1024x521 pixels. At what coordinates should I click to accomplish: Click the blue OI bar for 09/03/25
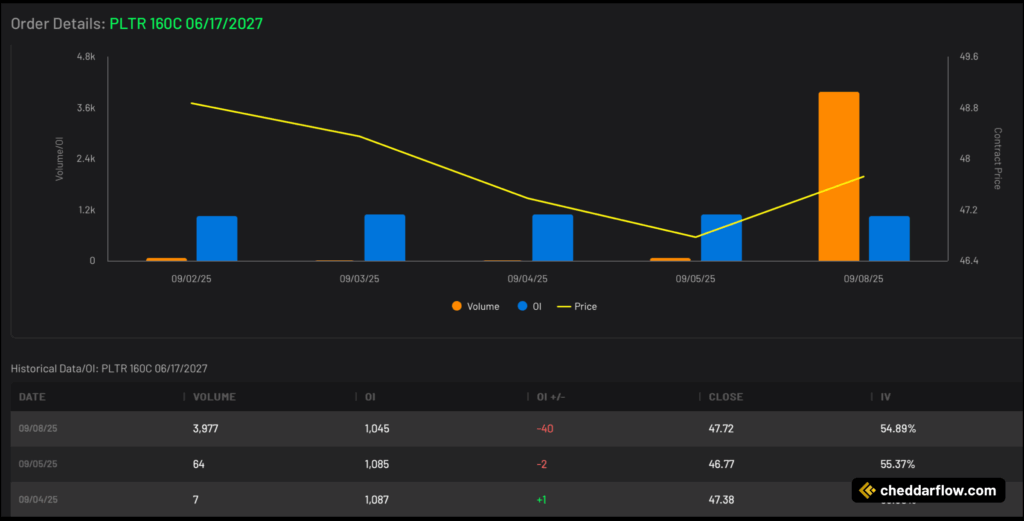point(385,238)
